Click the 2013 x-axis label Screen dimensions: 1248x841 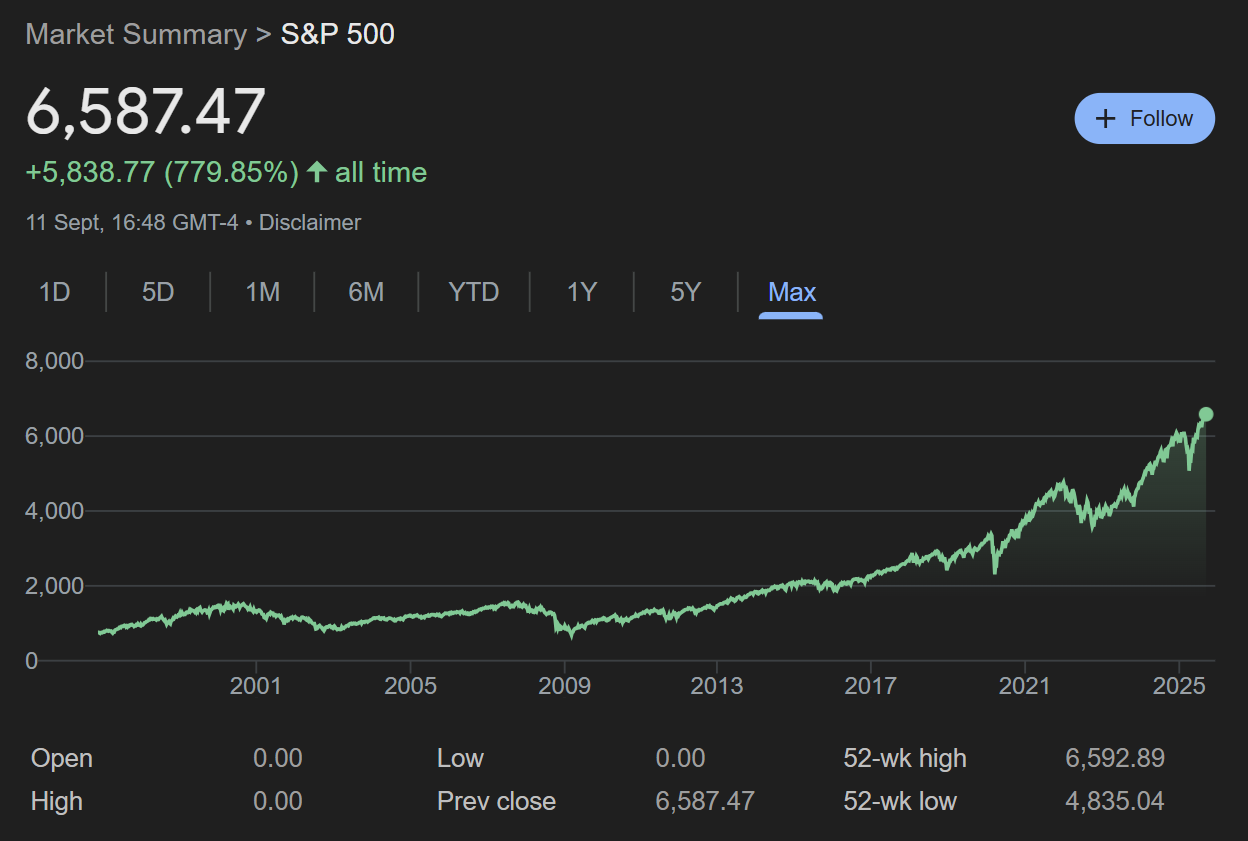pos(718,686)
